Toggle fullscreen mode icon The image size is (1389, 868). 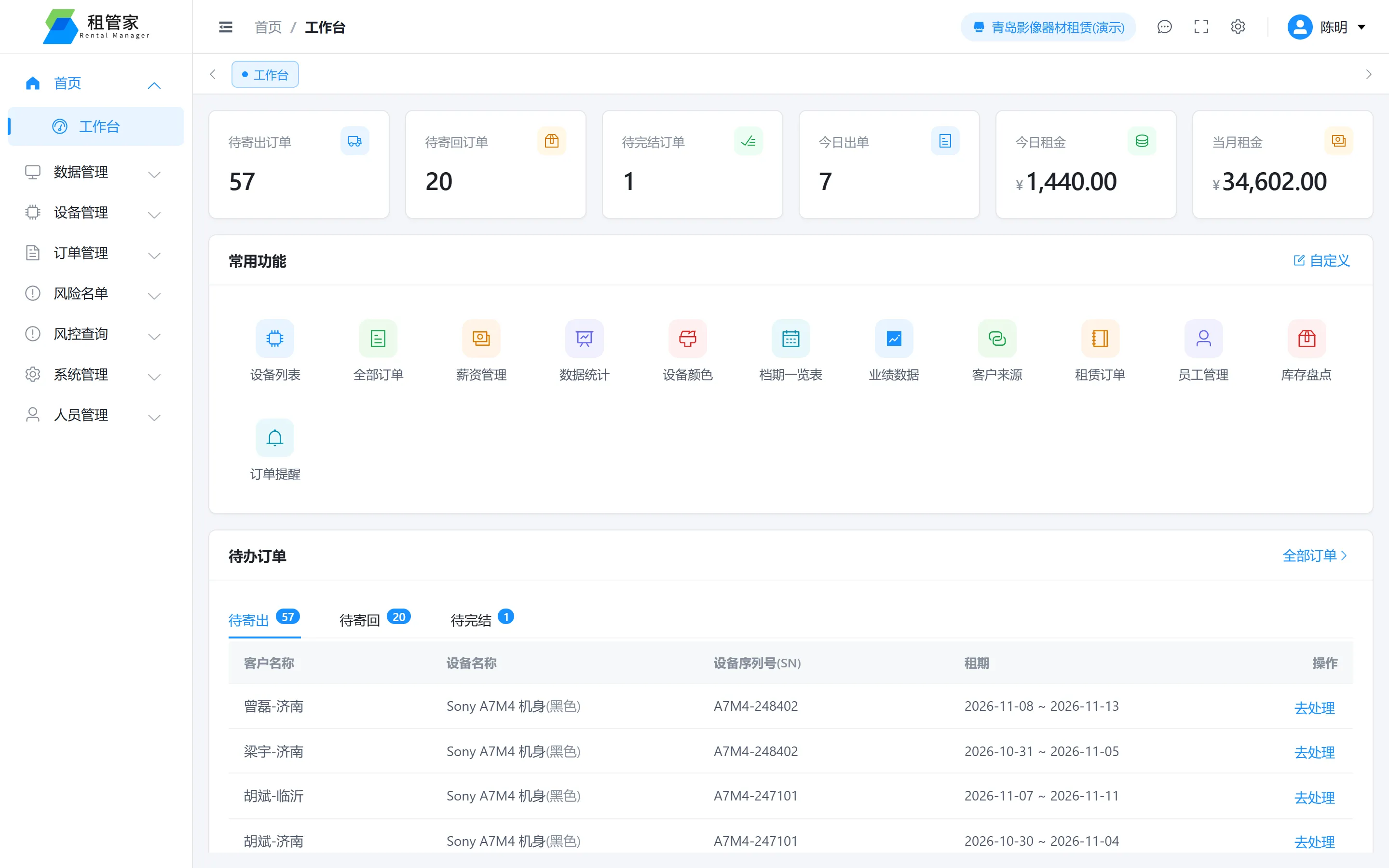[x=1201, y=27]
